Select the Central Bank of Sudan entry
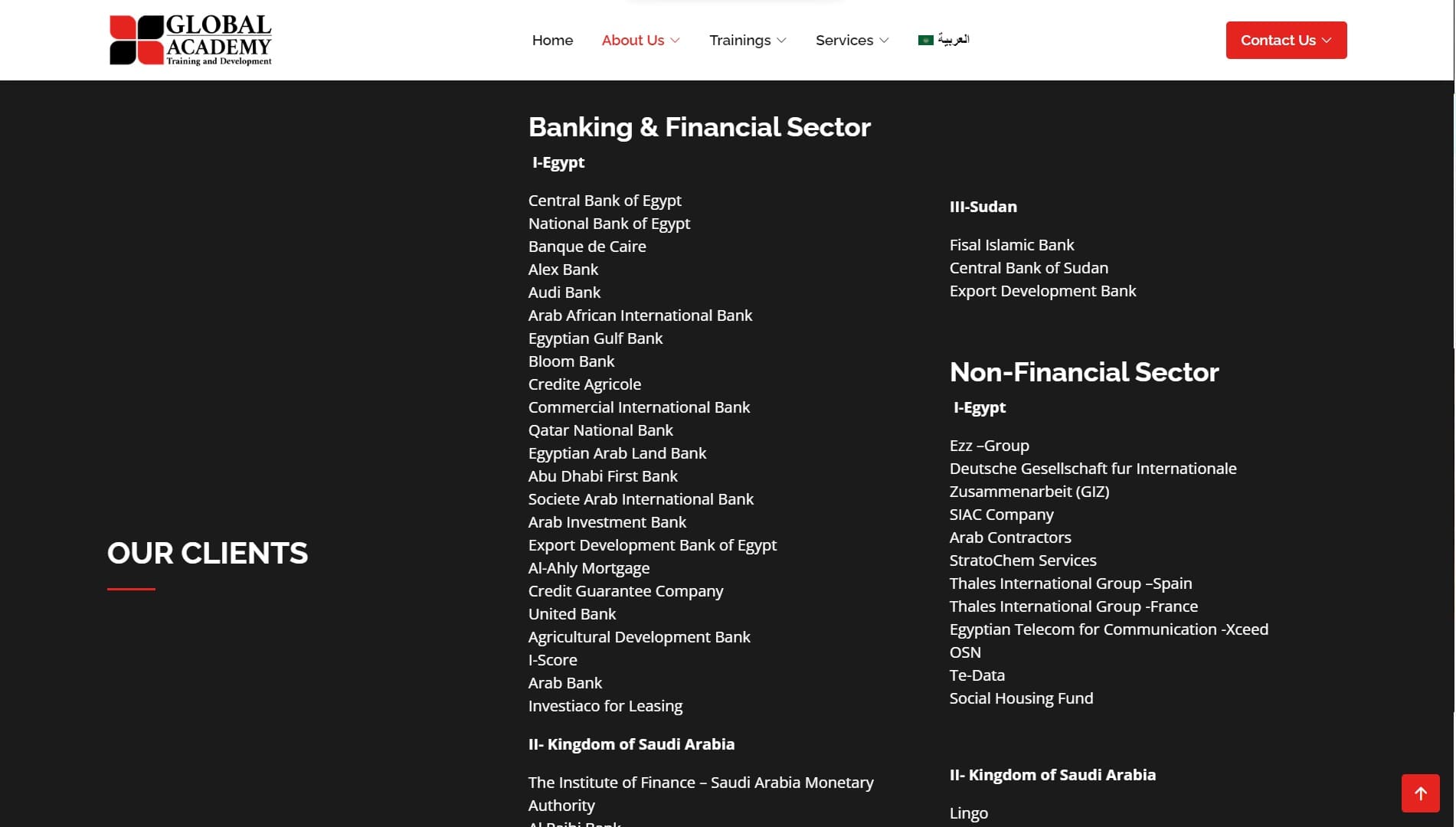The height and width of the screenshot is (827, 1456). 1029,268
